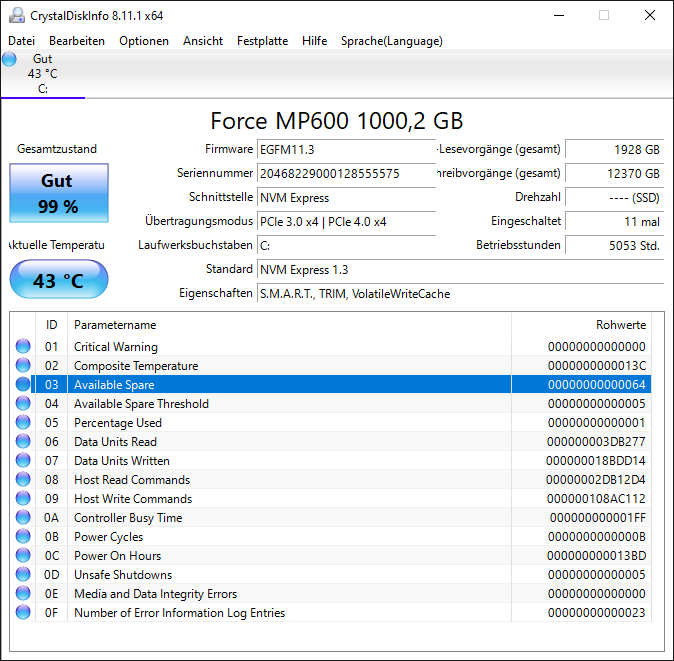This screenshot has height=661, width=674.
Task: Click status orb of Error Information Log Entries row
Action: tap(23, 612)
